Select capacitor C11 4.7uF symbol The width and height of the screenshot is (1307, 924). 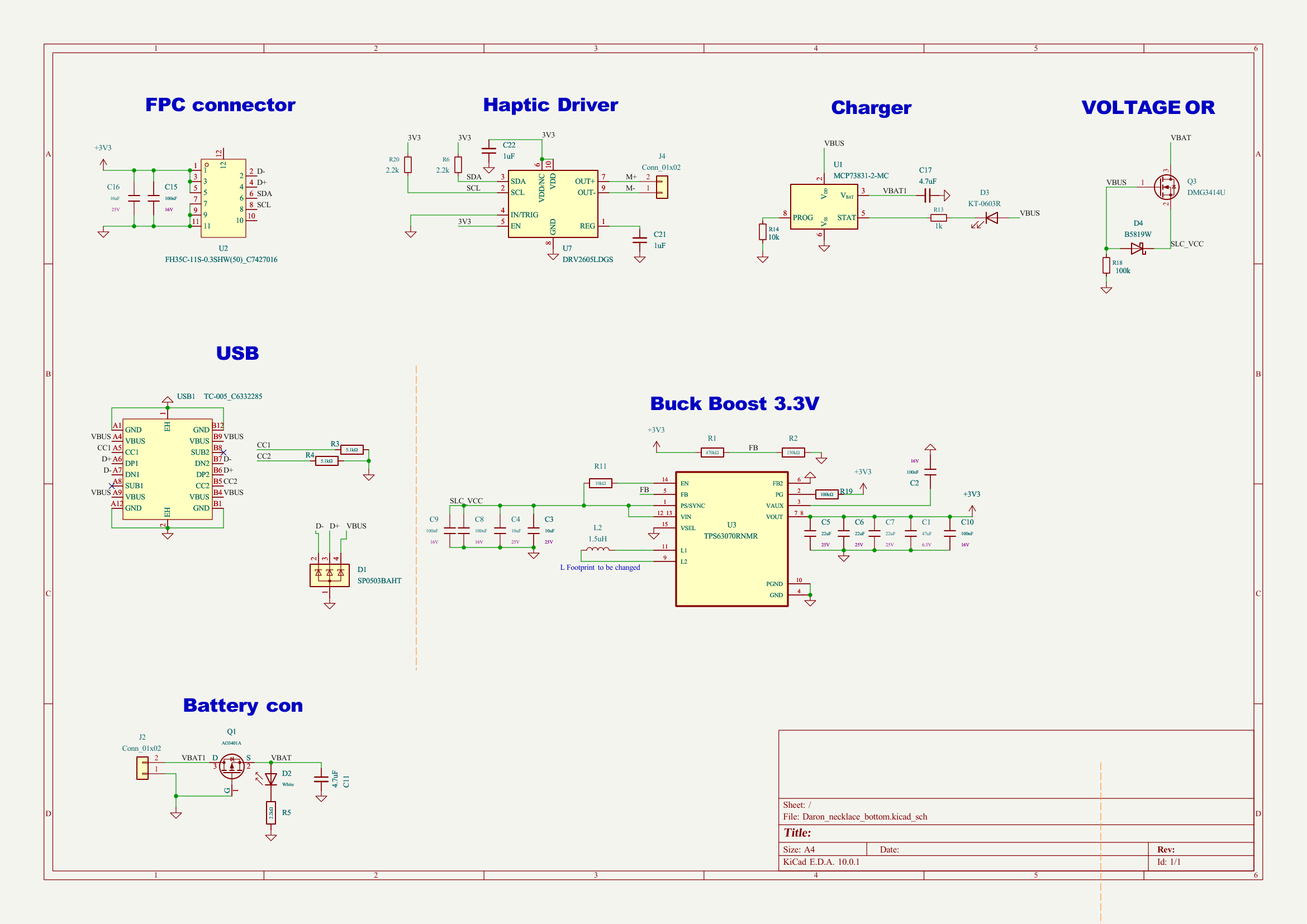(x=321, y=779)
